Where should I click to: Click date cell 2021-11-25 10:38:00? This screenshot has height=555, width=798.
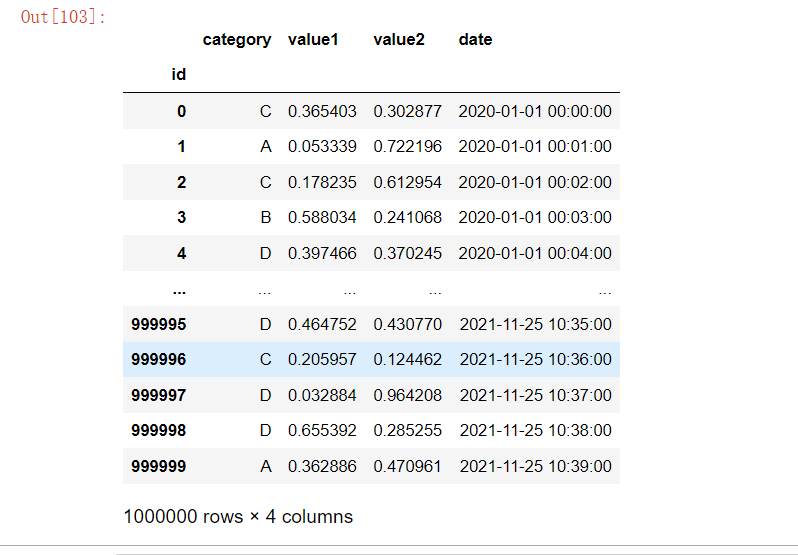(536, 430)
